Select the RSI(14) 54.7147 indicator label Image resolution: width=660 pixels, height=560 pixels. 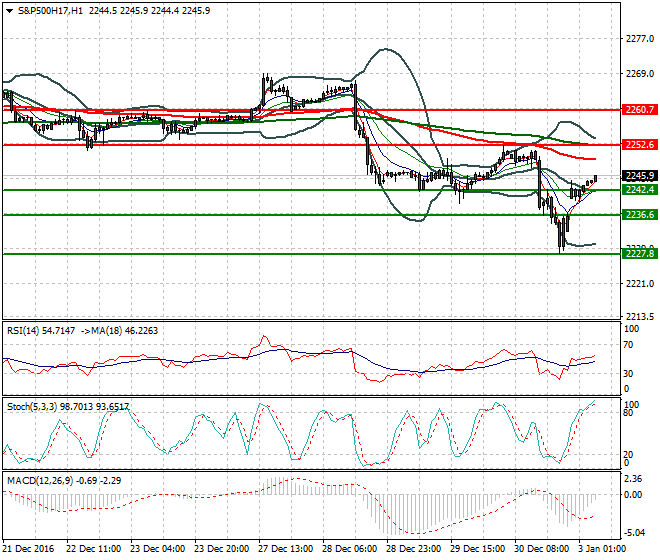point(41,331)
